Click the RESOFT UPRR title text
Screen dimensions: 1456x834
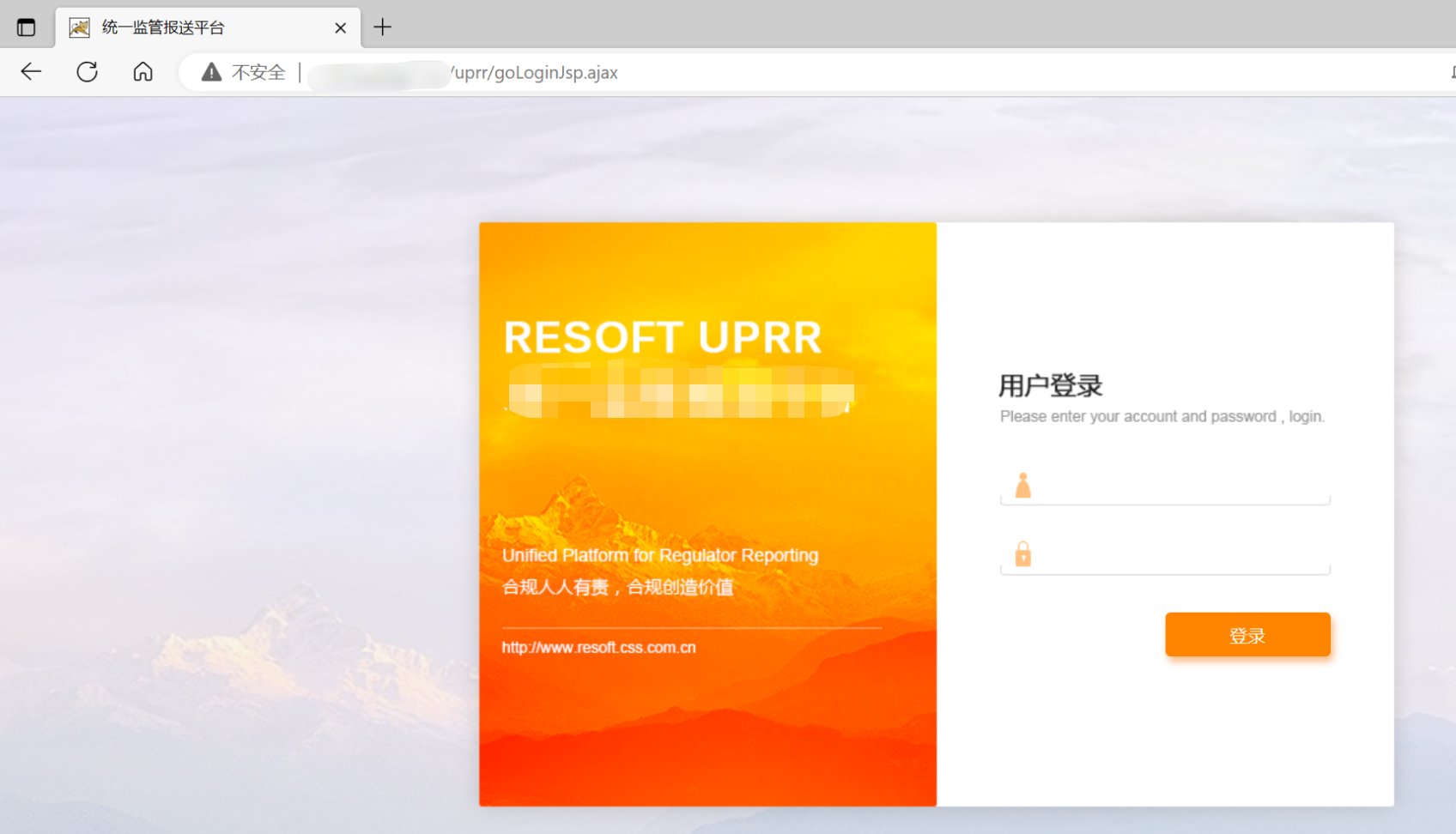[663, 337]
